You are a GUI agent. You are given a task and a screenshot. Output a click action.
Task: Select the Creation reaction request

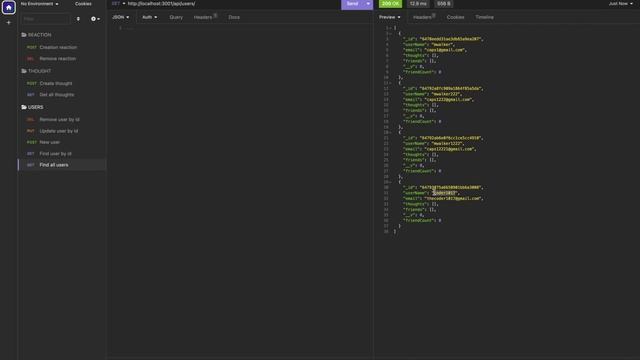tap(62, 47)
